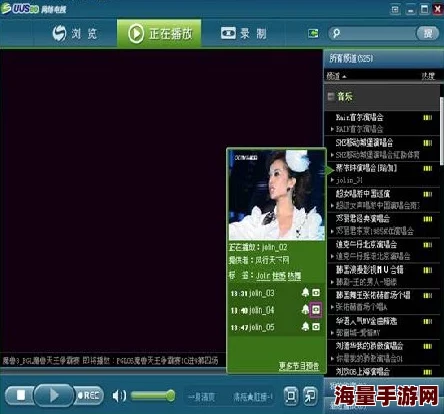Screen dimensions: 444x414
Task: Collapse the 音乐 category
Action: click(331, 97)
